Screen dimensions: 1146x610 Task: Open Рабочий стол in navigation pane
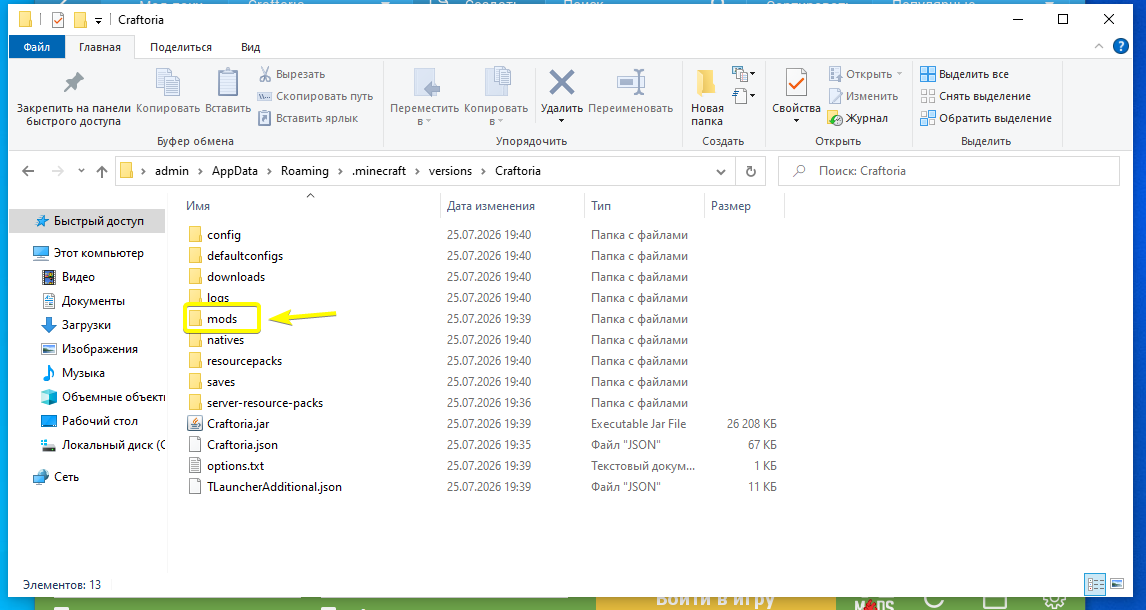[89, 421]
